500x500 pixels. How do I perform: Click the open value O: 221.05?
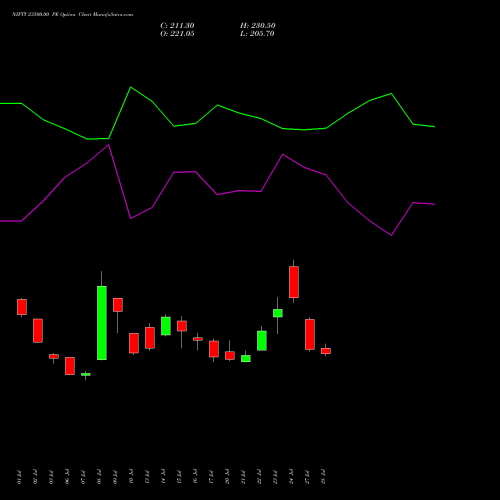point(177,34)
